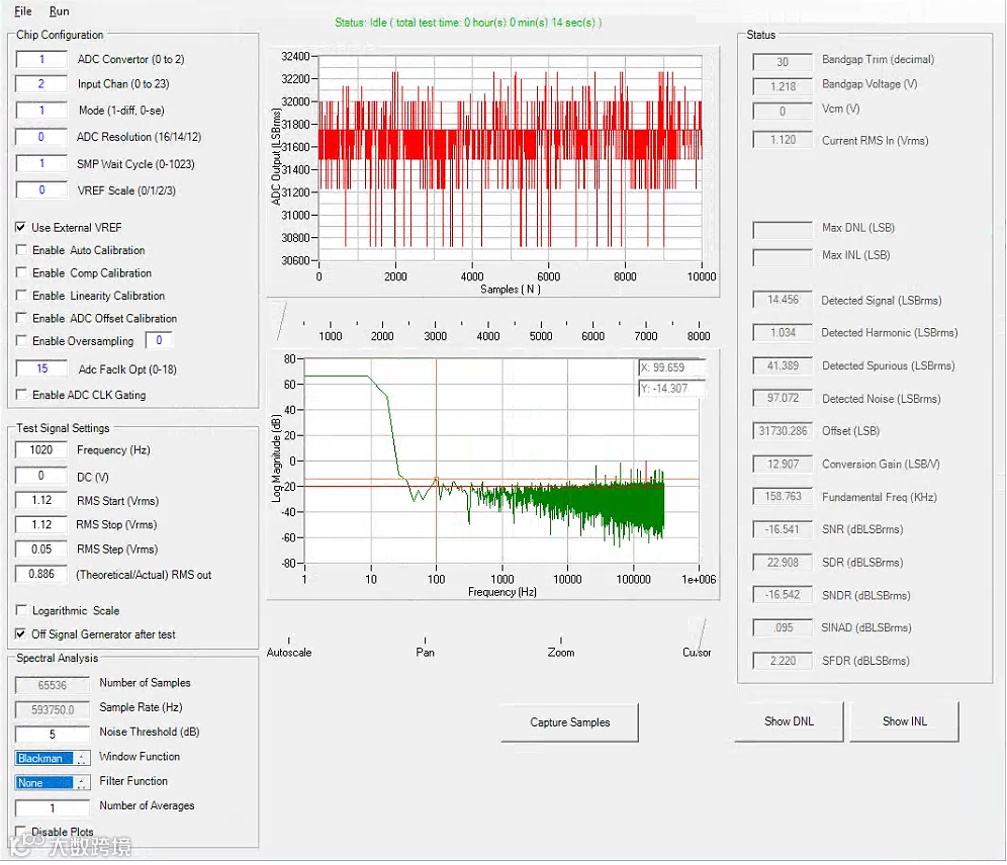
Task: Open the Window Function Blackman dropdown
Action: [52, 758]
